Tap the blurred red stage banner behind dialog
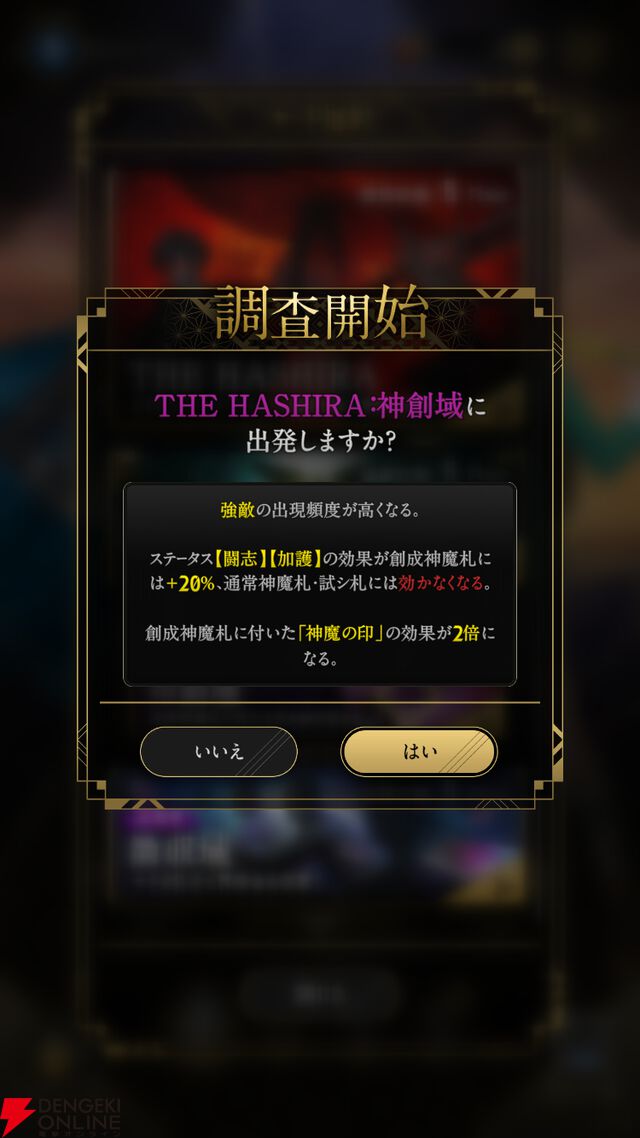The image size is (640, 1138). [x=316, y=229]
